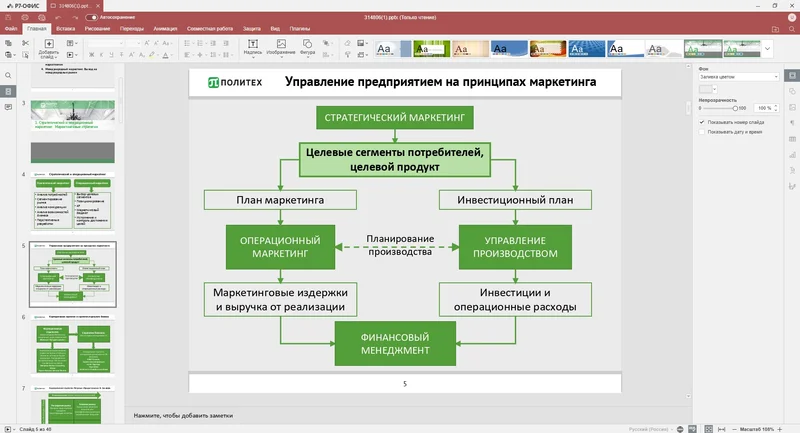
Task: Open the Файл menu
Action: click(x=11, y=29)
